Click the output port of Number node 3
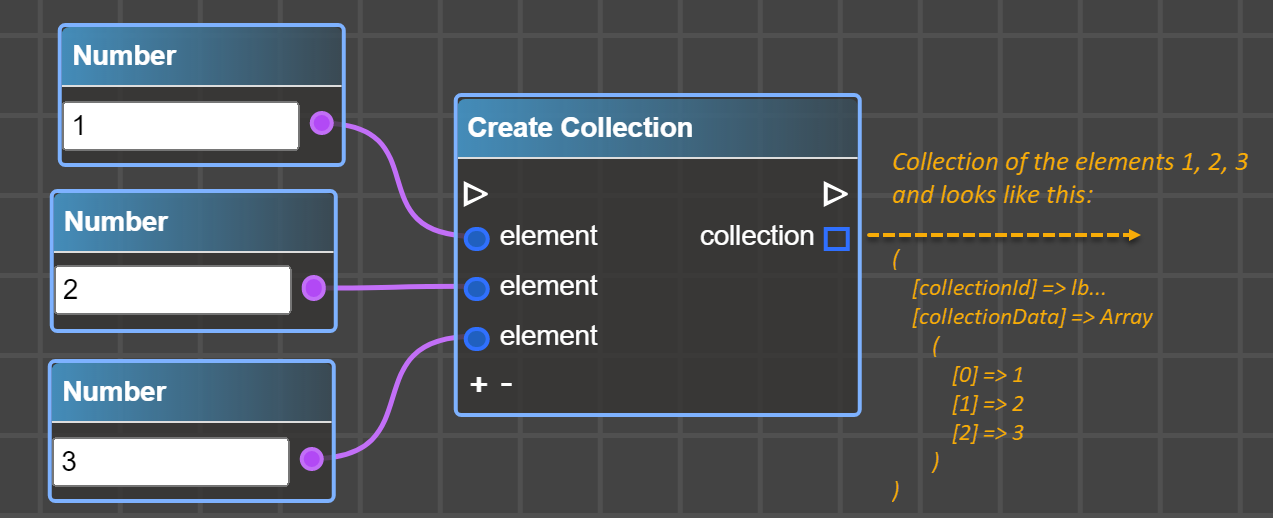Viewport: 1273px width, 518px height. (311, 459)
